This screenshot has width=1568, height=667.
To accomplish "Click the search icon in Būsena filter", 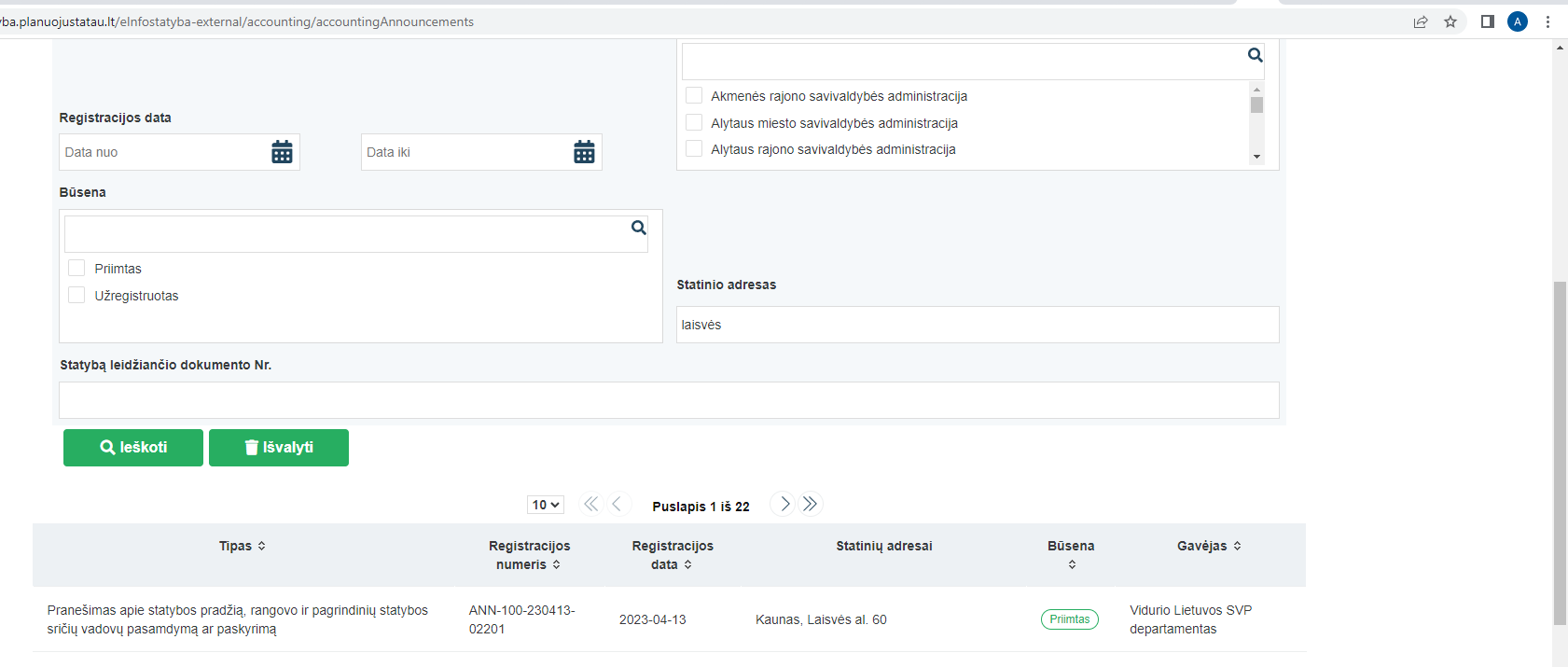I will pos(639,228).
